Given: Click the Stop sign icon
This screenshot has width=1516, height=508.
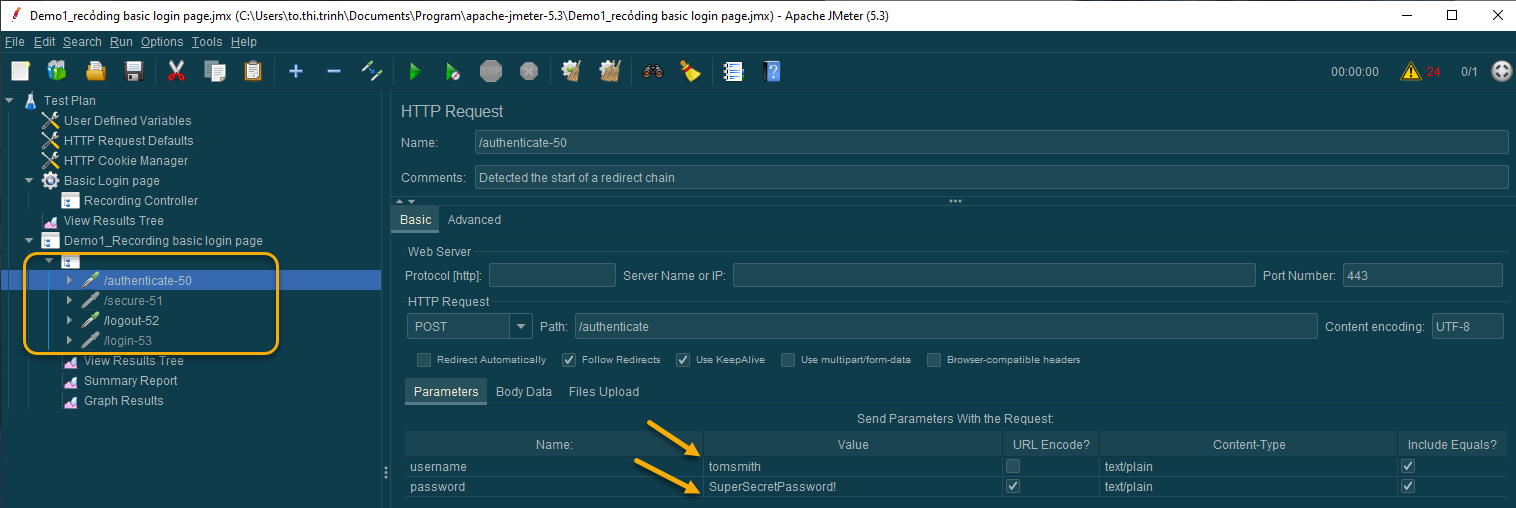Looking at the screenshot, I should pyautogui.click(x=491, y=71).
